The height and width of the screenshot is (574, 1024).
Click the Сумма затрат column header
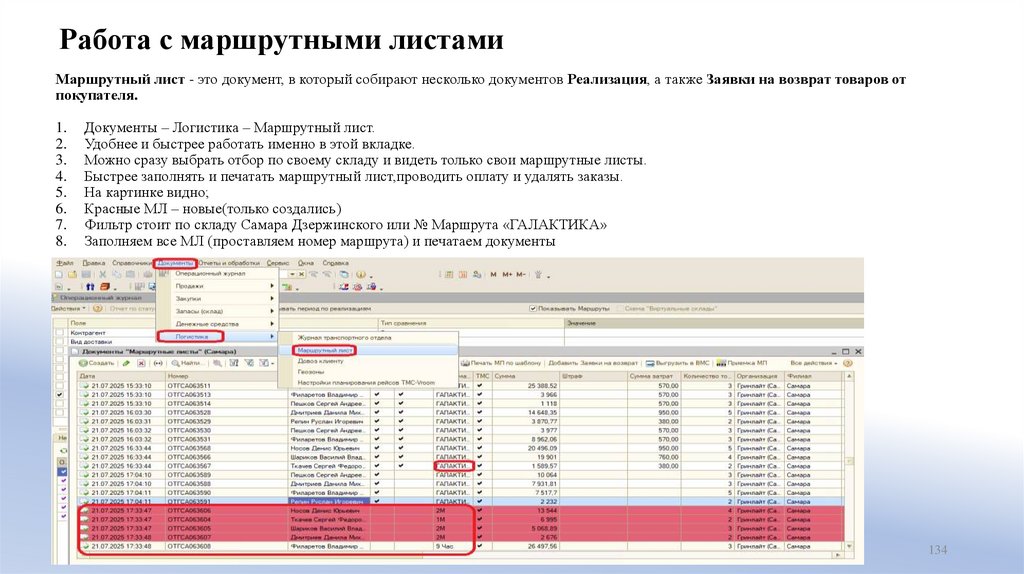click(x=654, y=376)
